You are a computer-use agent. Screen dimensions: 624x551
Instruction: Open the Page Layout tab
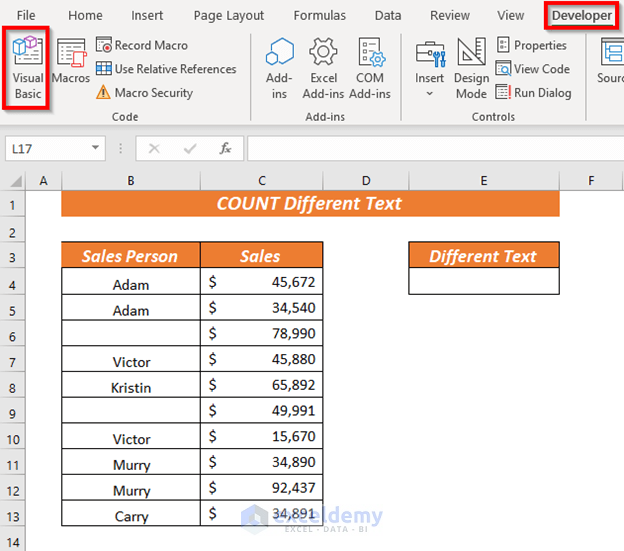(x=229, y=15)
